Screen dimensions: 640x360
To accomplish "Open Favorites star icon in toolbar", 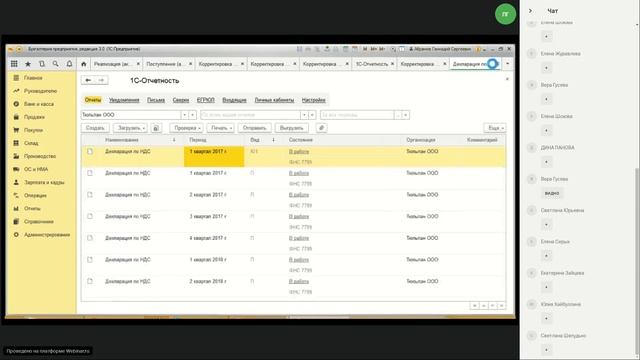I will (x=28, y=64).
